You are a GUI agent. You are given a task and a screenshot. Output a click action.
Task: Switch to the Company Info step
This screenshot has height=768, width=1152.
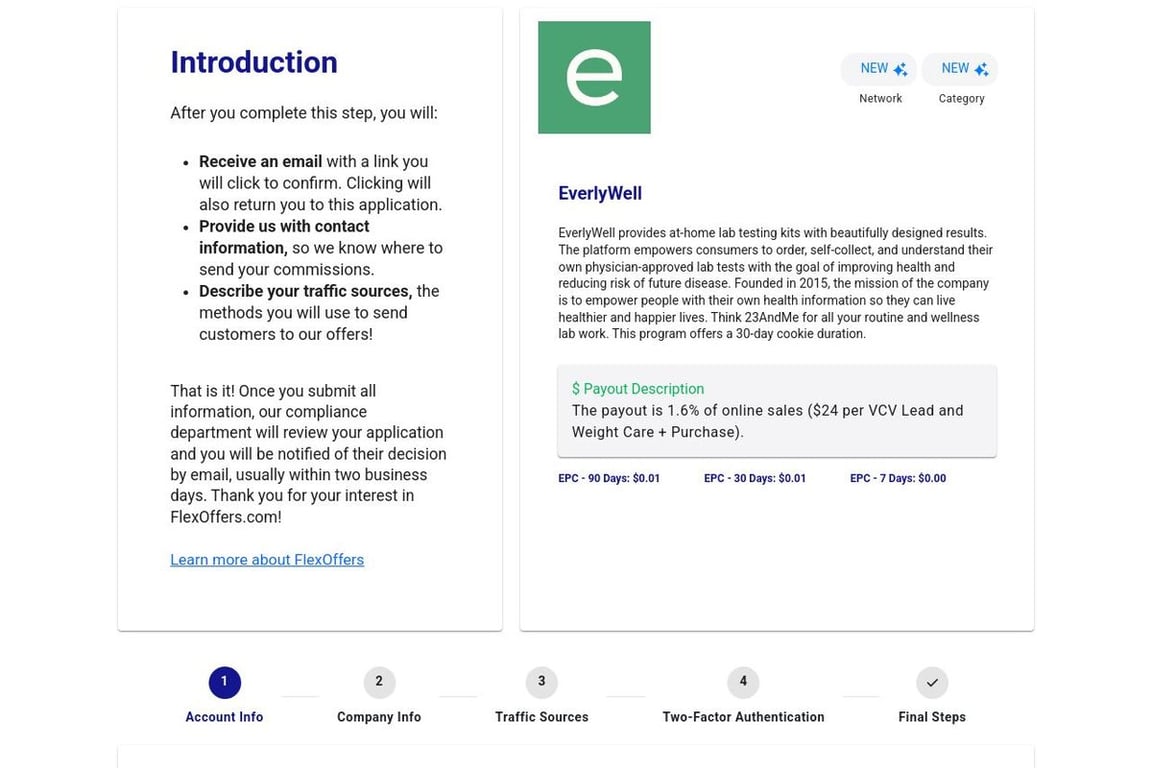point(379,717)
